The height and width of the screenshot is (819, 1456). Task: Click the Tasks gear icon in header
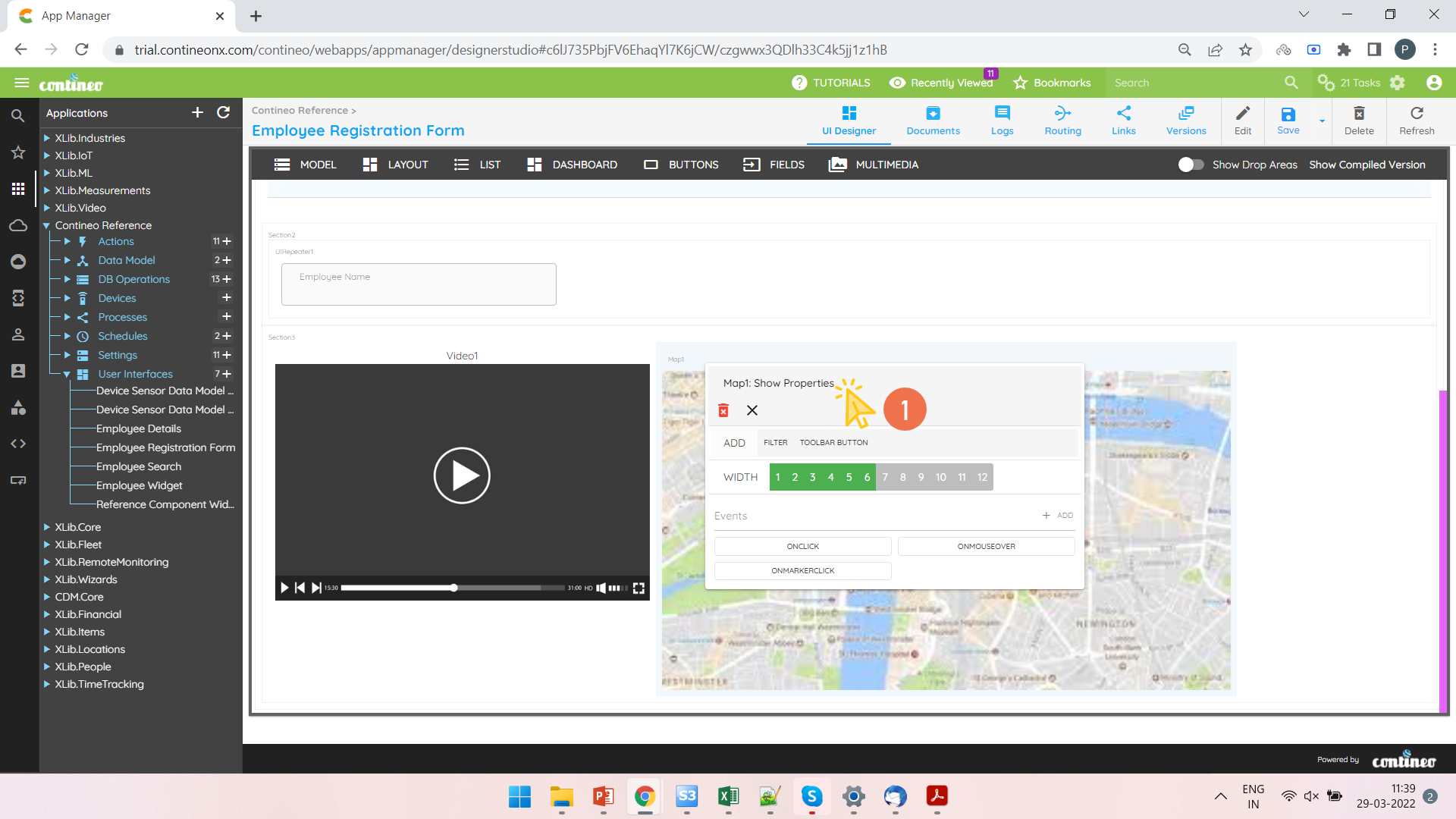(1326, 83)
